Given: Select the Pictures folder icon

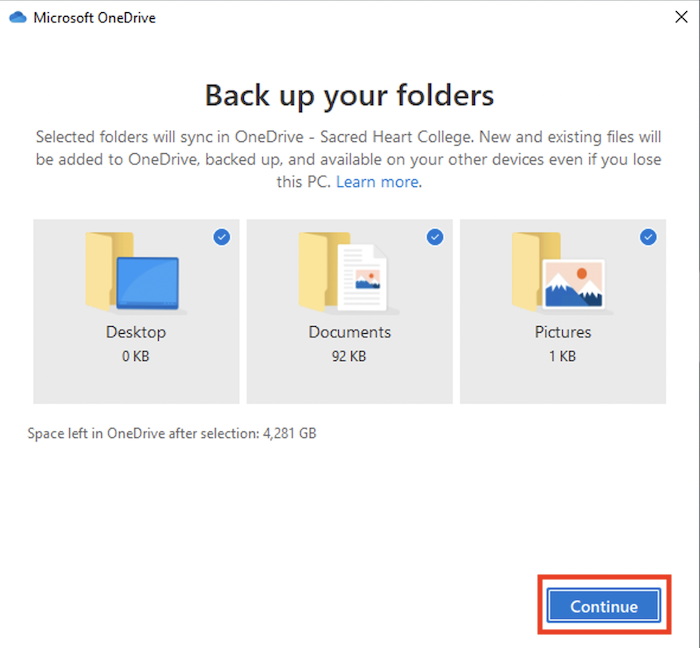Looking at the screenshot, I should pyautogui.click(x=559, y=271).
